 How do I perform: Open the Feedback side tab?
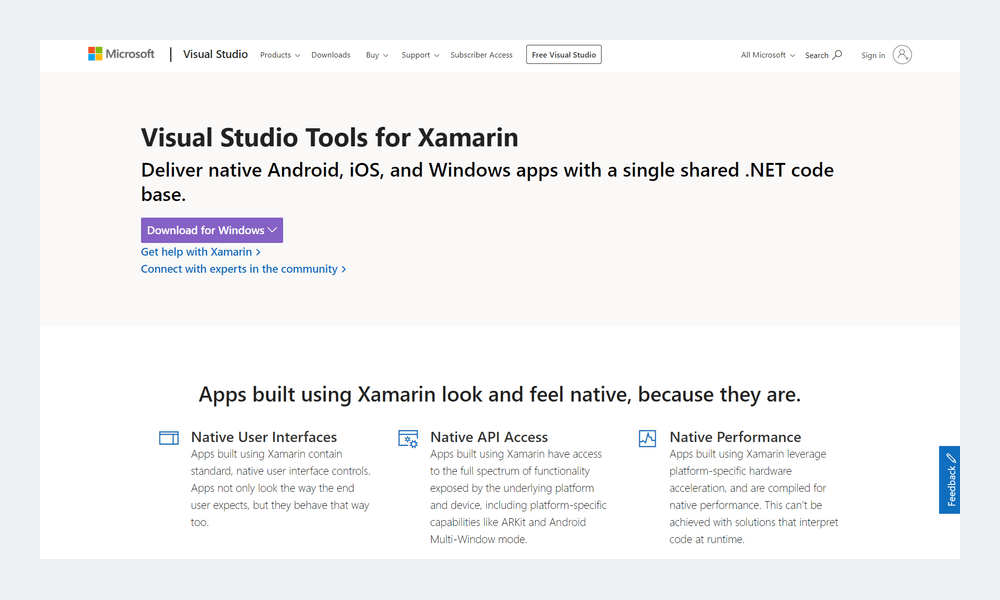click(x=949, y=479)
